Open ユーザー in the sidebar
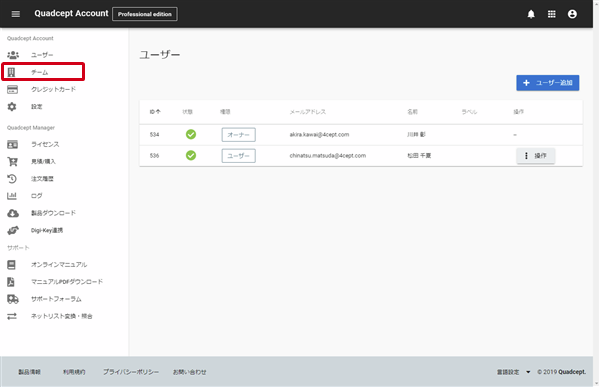 click(42, 55)
